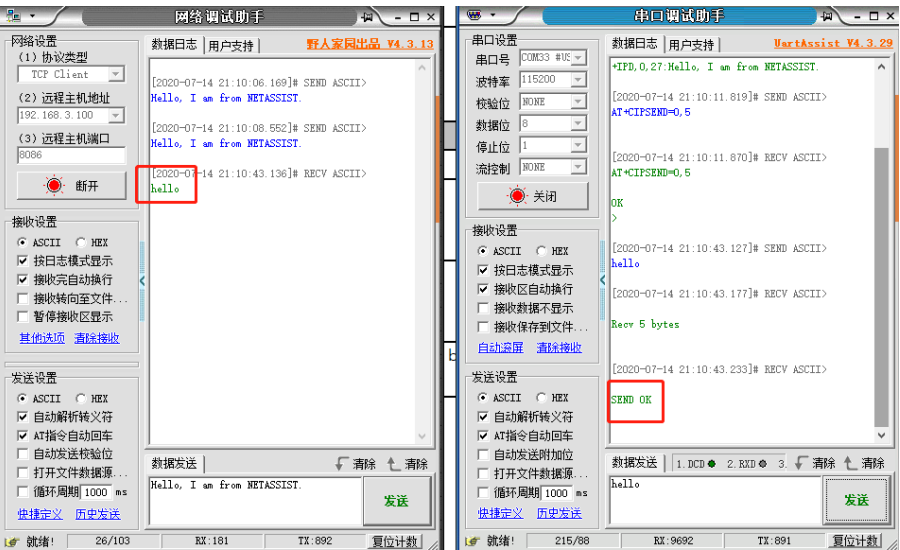Collapse the network assistant left settings panel
Viewport: 900px width, 550px height.
[142, 281]
